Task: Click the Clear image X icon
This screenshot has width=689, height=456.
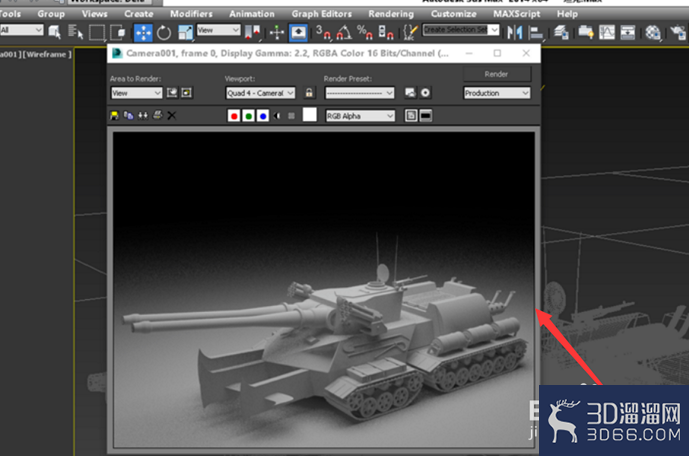Action: (x=172, y=116)
